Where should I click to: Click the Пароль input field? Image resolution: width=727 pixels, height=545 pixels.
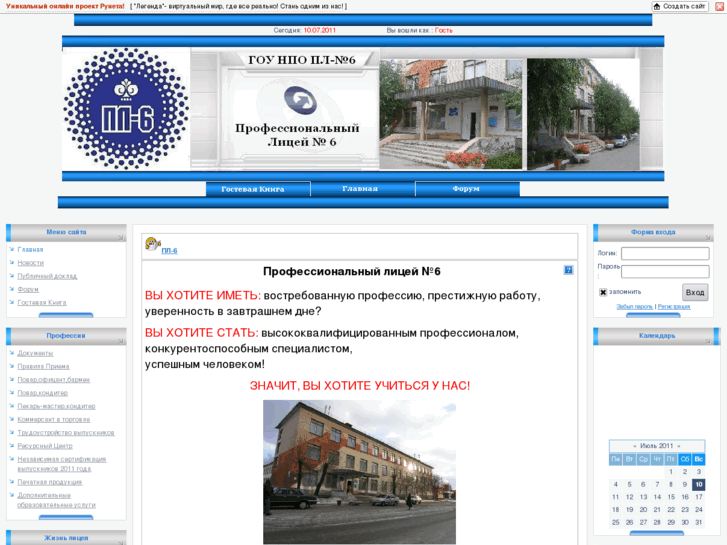(665, 271)
